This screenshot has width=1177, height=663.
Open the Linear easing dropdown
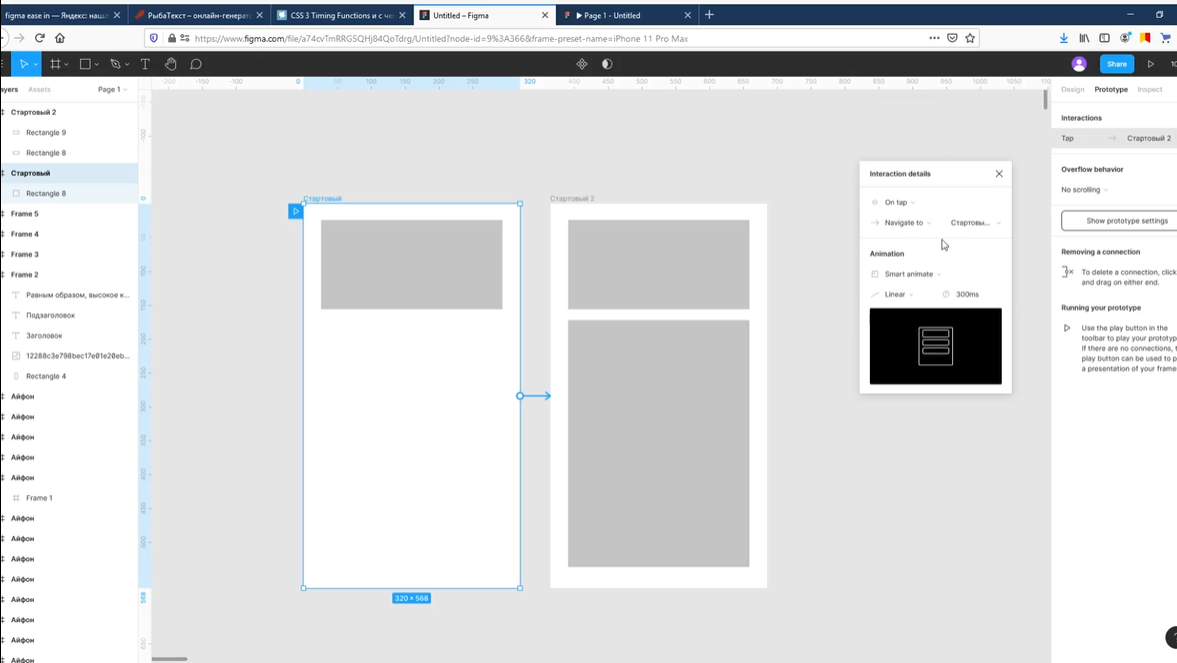tap(899, 294)
